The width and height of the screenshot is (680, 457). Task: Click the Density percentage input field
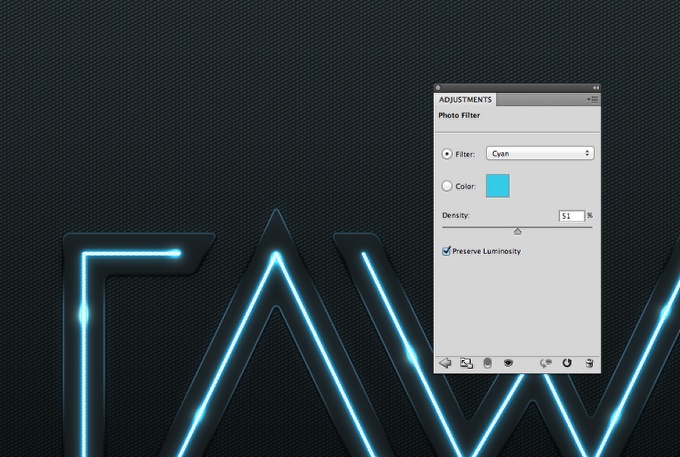pos(572,216)
